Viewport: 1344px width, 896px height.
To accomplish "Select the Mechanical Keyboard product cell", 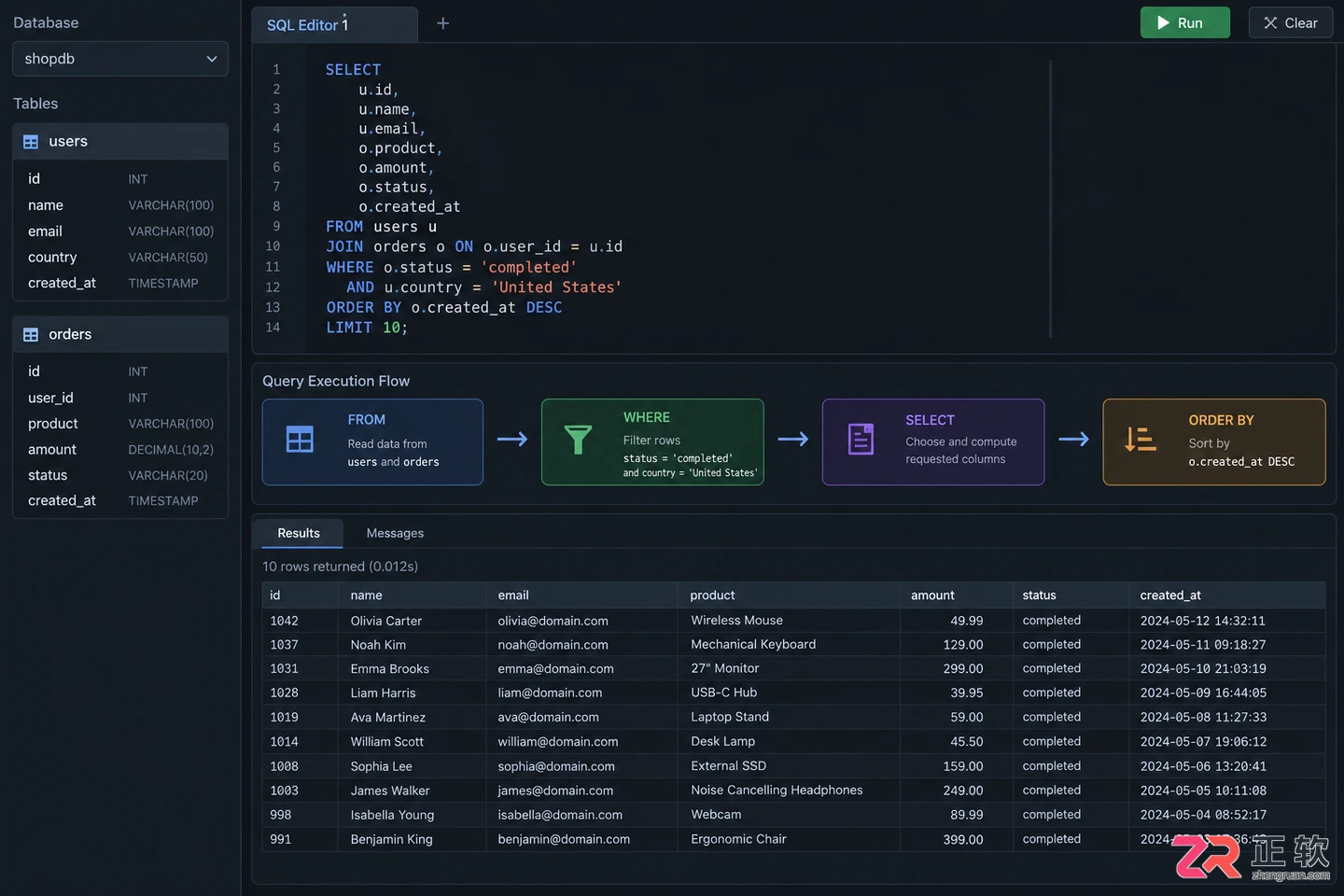I will 753,645.
